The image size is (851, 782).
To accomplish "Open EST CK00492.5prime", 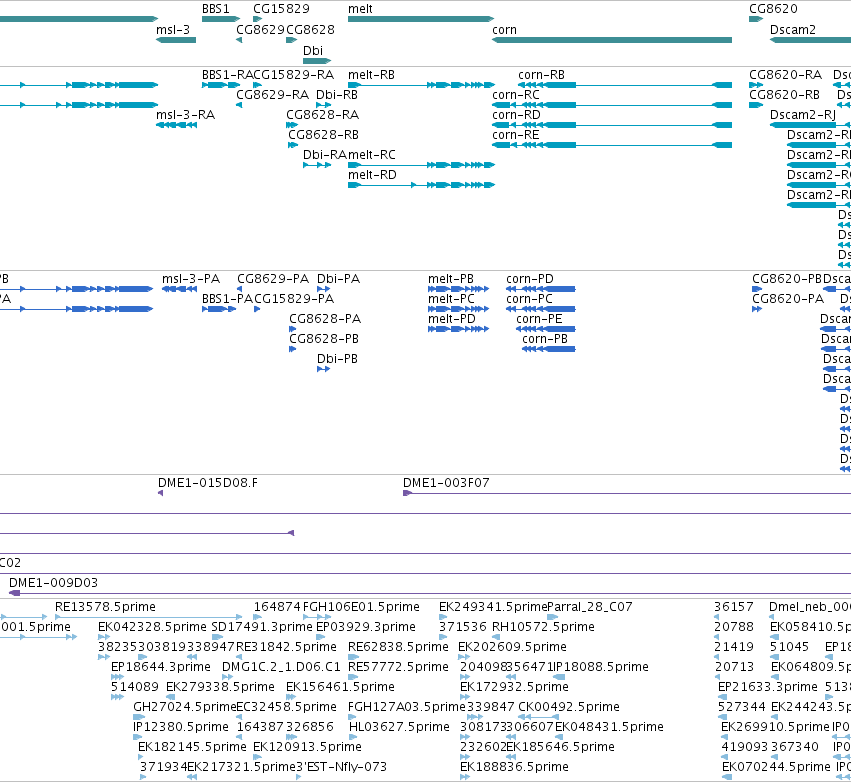I will pyautogui.click(x=569, y=707).
